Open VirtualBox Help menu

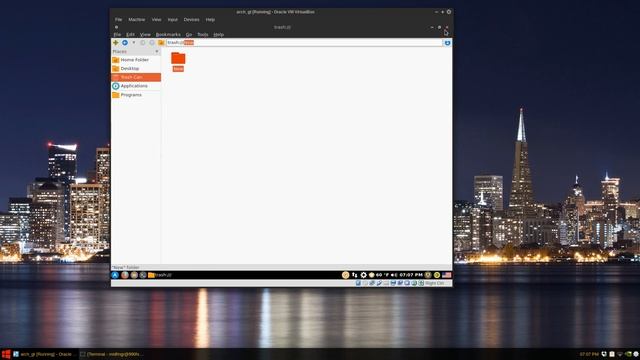coord(210,20)
